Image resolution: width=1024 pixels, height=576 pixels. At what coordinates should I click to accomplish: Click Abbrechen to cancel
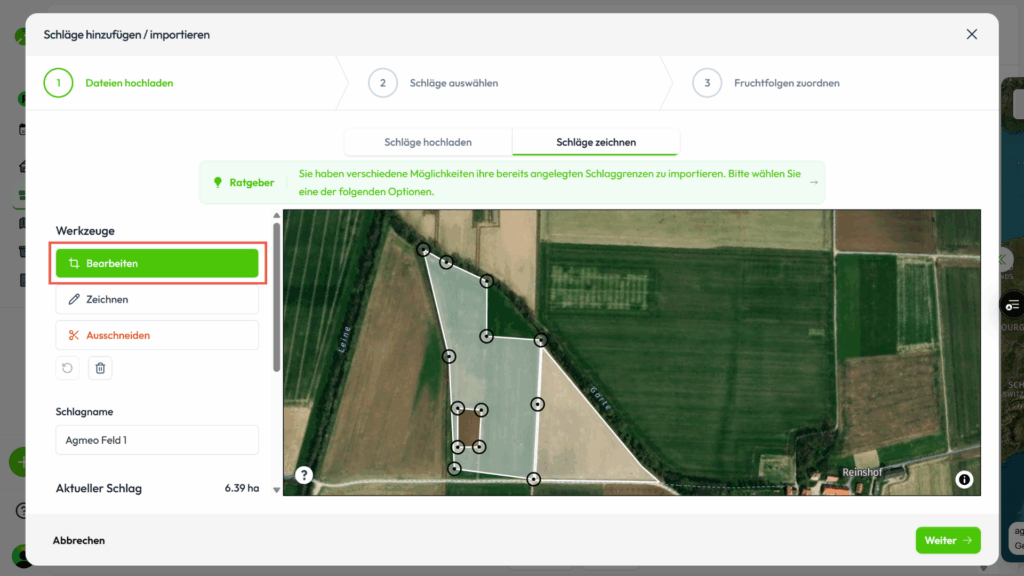[79, 540]
